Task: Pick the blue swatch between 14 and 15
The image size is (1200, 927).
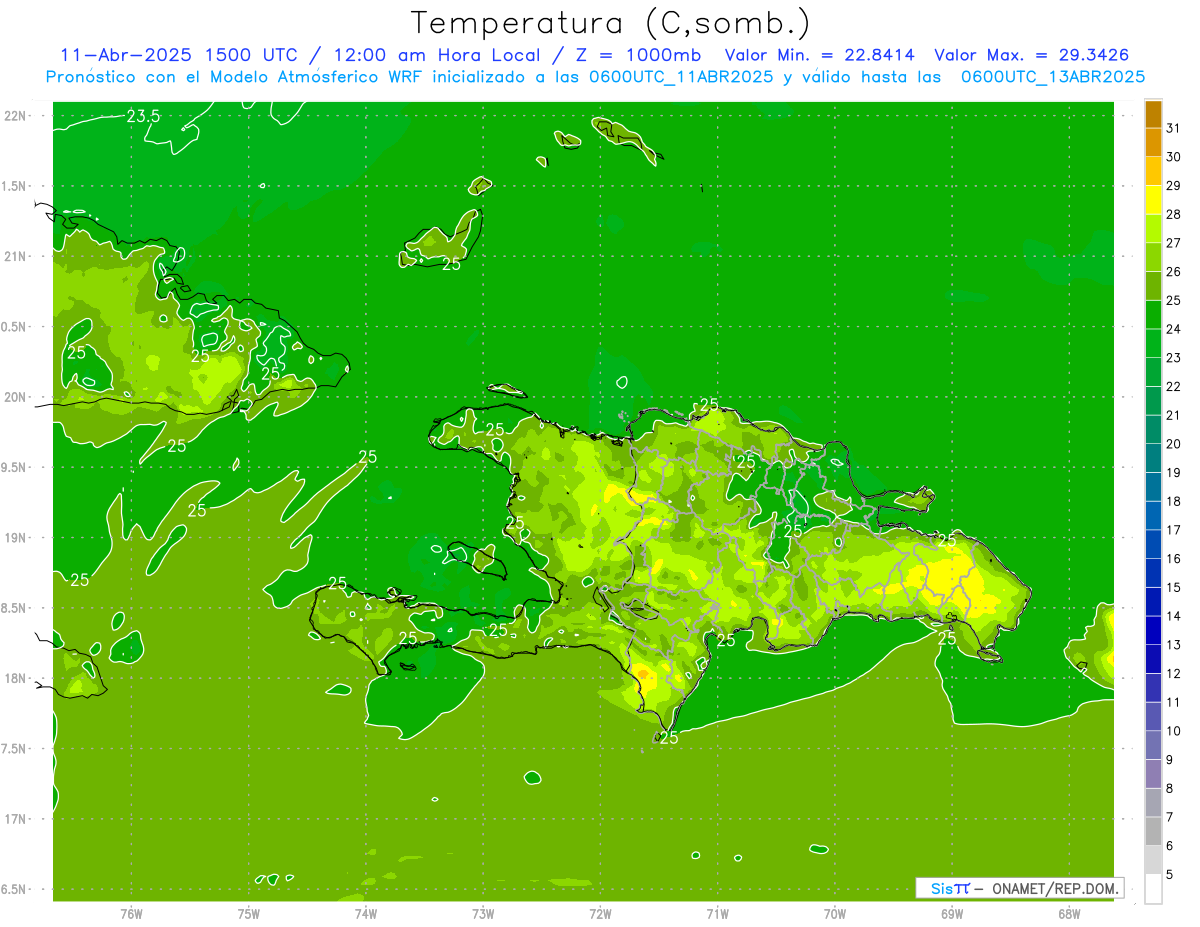Action: coord(1153,602)
